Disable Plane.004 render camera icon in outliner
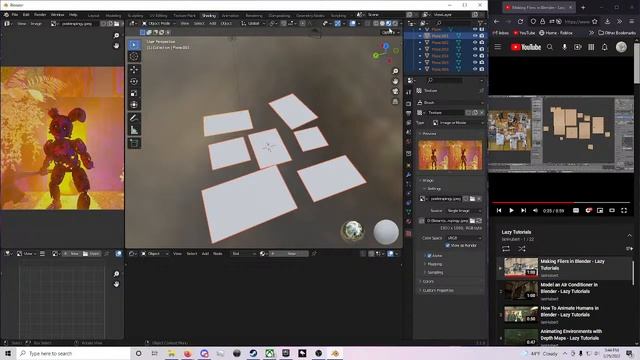 point(482,56)
